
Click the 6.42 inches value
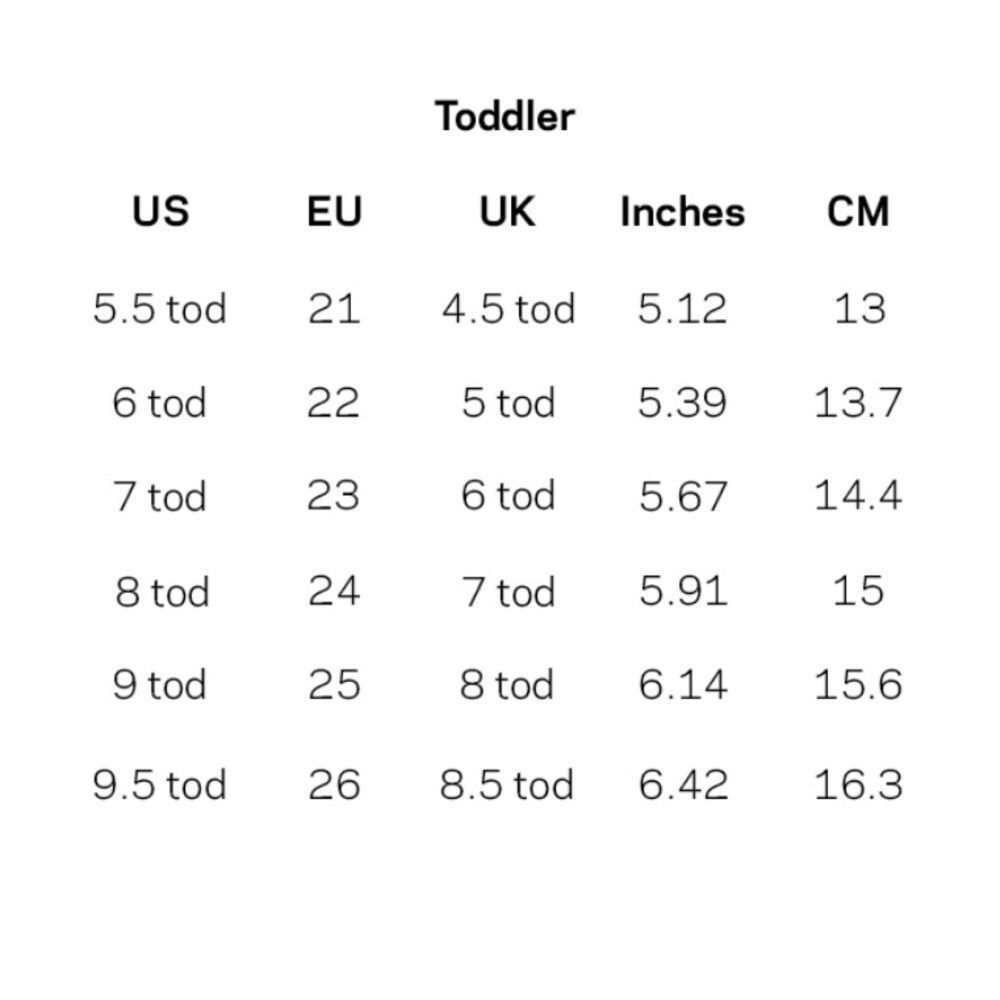tap(683, 785)
